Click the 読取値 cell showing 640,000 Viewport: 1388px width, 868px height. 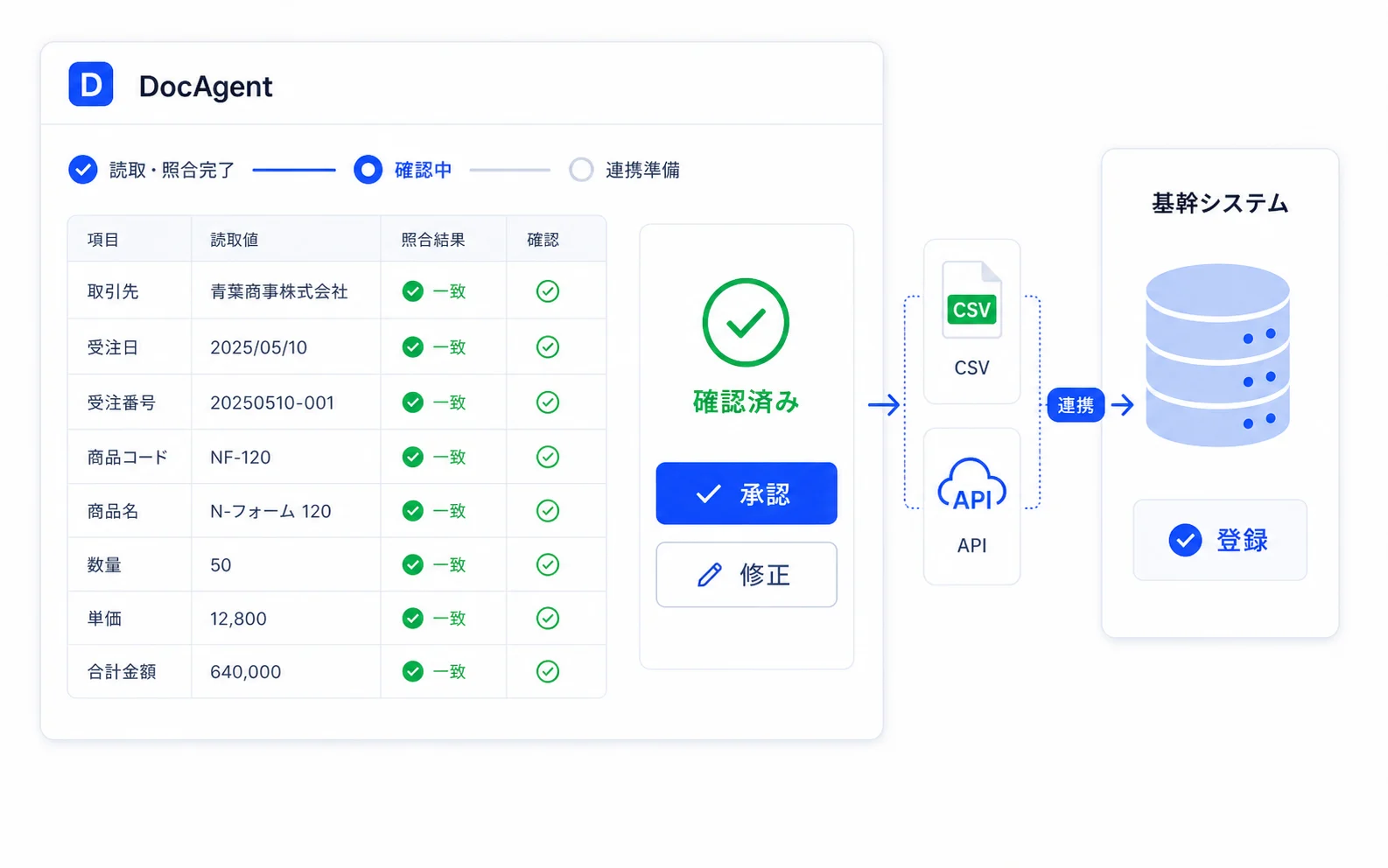pyautogui.click(x=286, y=672)
